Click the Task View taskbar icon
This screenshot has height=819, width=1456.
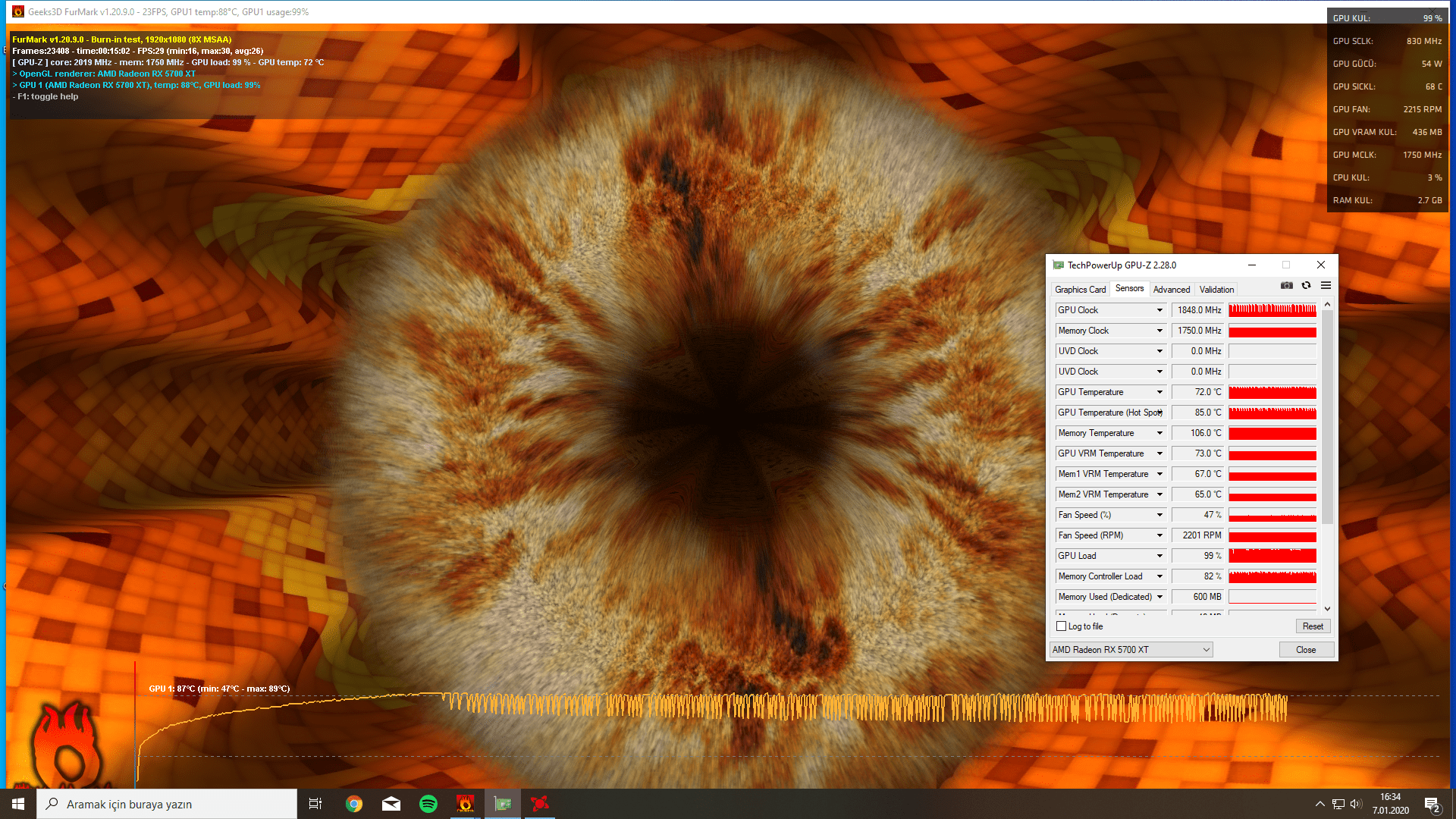tap(315, 804)
